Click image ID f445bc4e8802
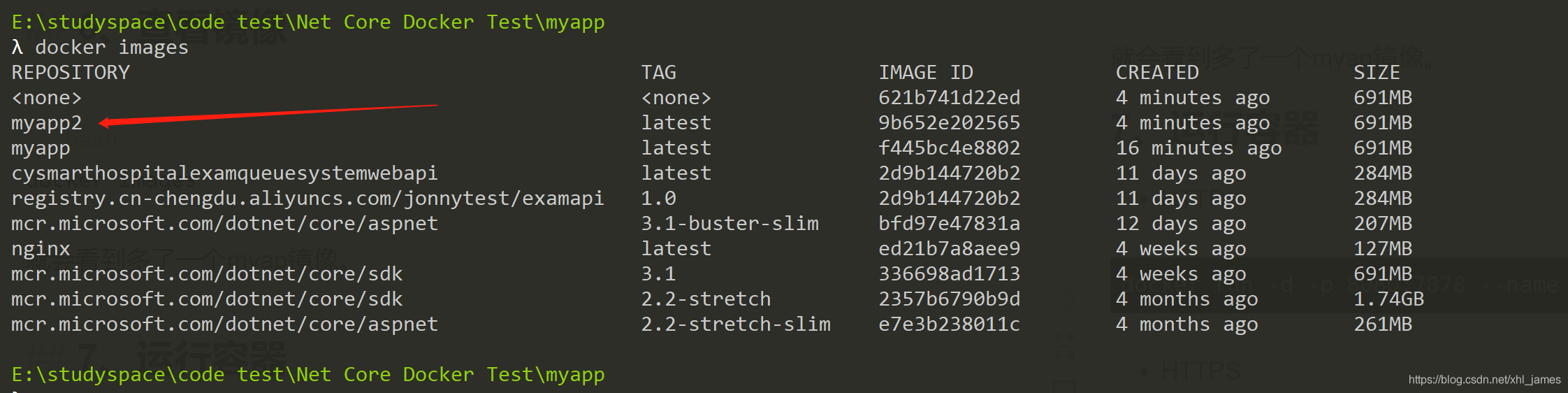The image size is (1568, 393). 949,148
